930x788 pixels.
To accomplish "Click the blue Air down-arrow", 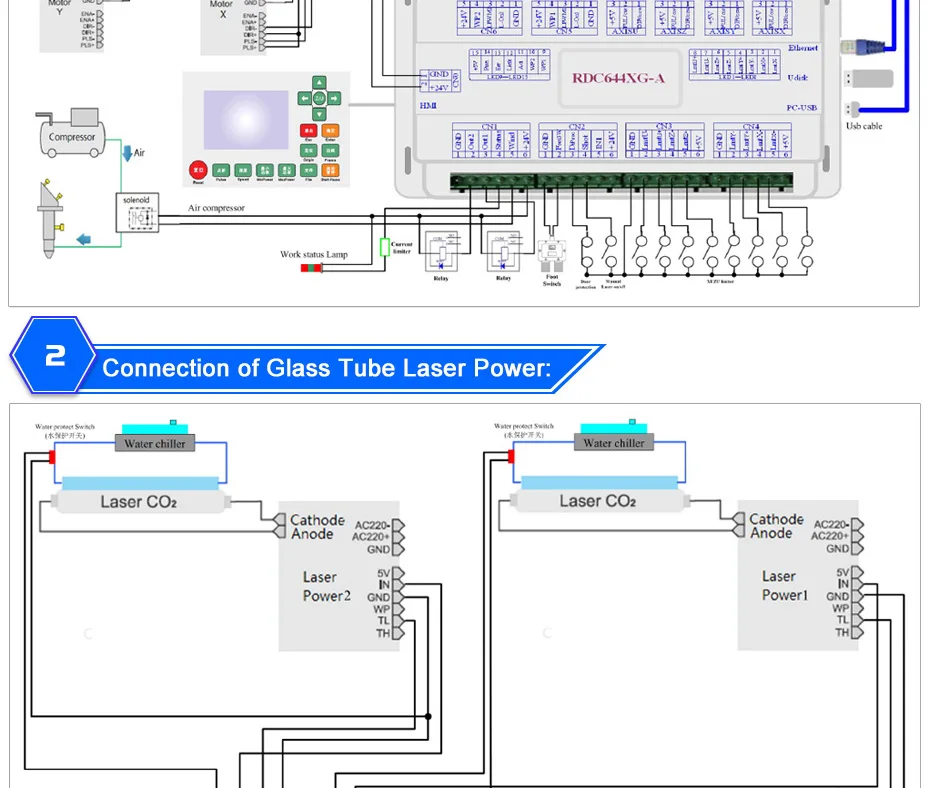I will tap(127, 154).
